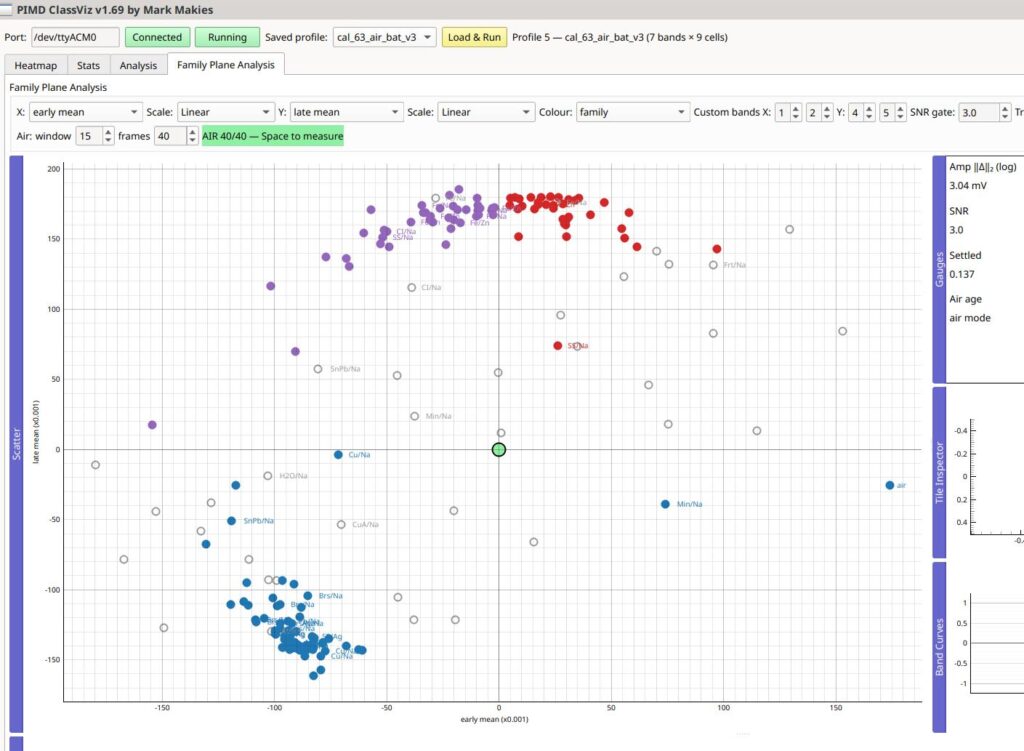Screen dimensions: 1024x751
Task: Open the Saved profile dropdown
Action: 384,37
